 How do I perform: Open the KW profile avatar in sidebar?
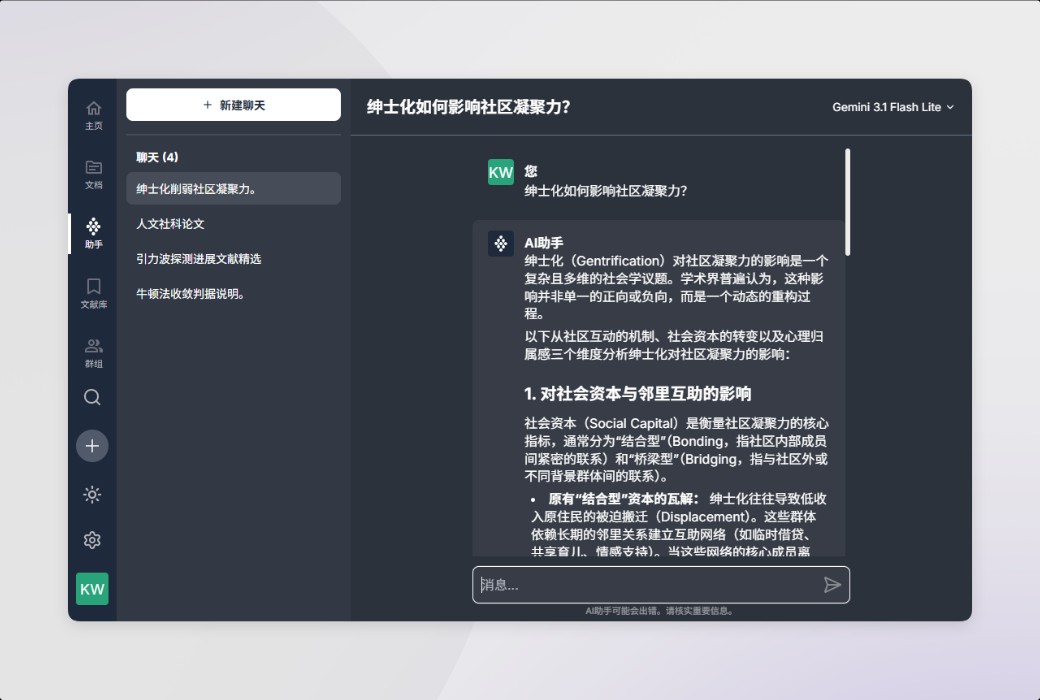(x=92, y=589)
